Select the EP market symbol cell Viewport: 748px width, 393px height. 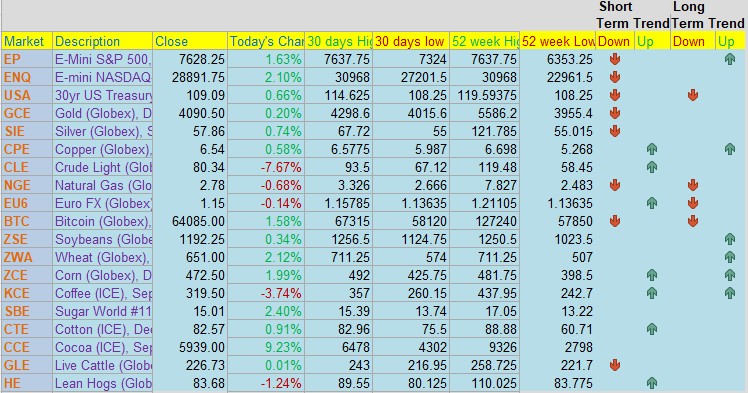[27, 59]
